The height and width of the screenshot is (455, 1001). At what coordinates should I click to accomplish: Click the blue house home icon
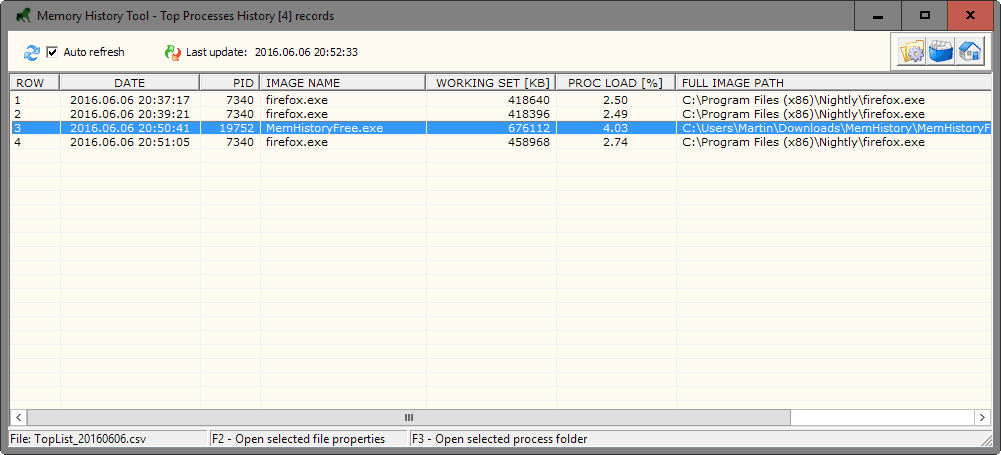click(x=970, y=52)
